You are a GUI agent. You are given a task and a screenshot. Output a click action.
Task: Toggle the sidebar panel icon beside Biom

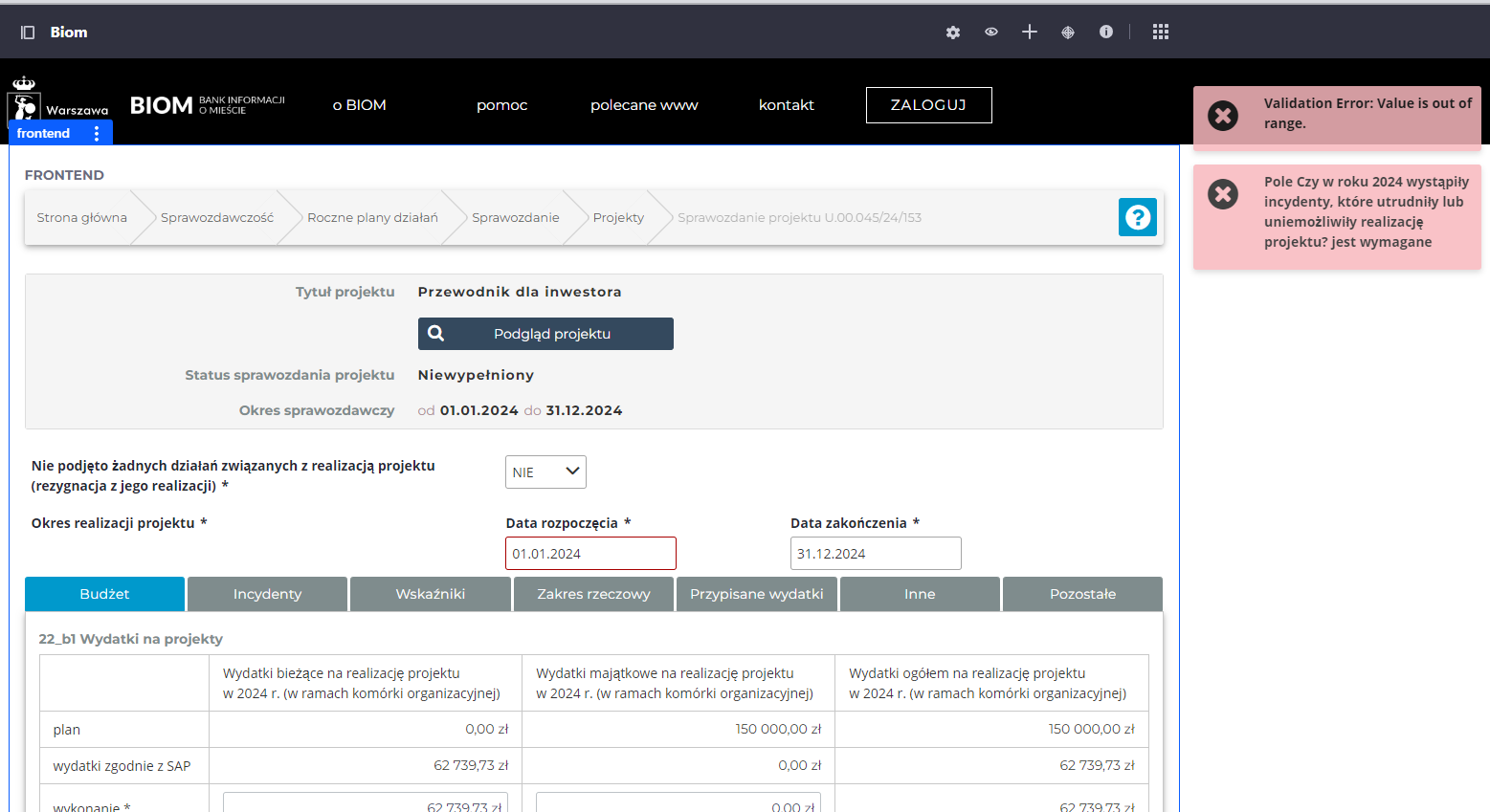point(28,33)
